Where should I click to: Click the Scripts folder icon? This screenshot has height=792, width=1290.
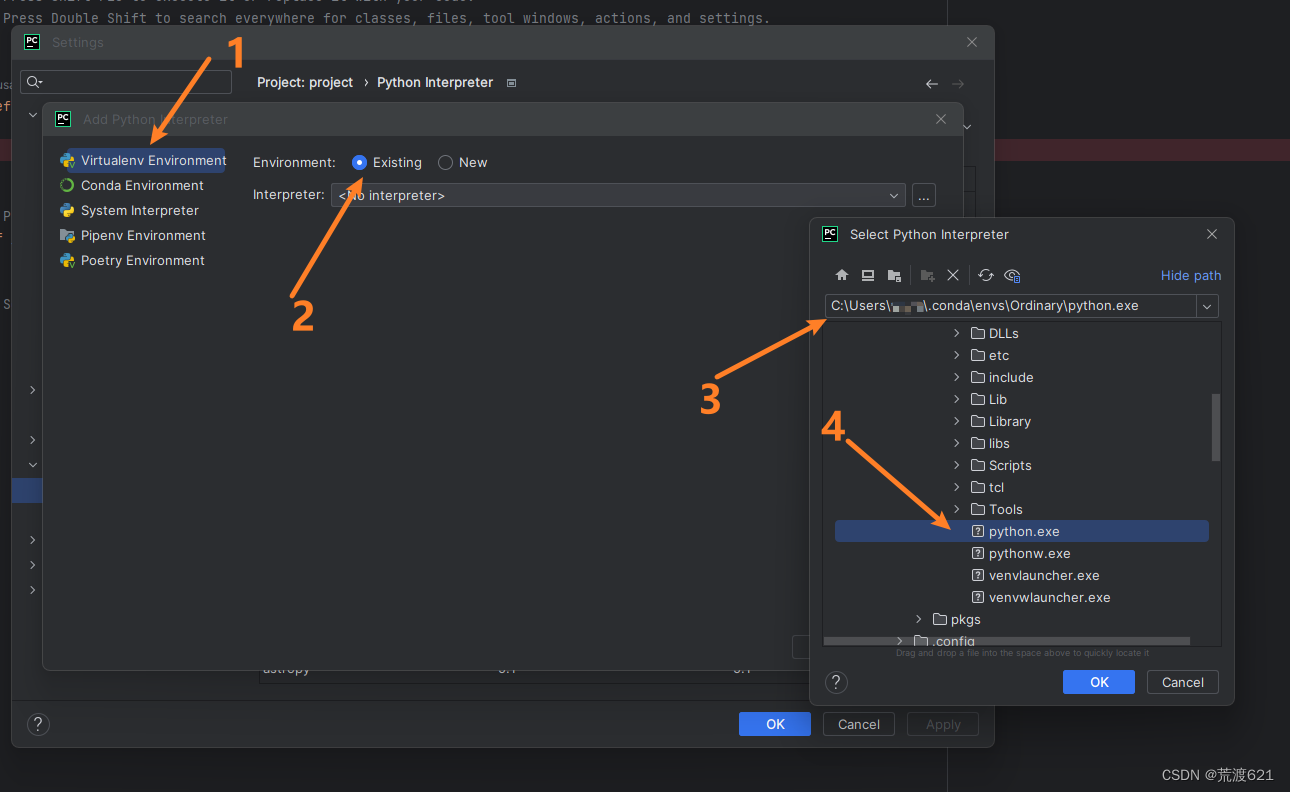(x=978, y=465)
